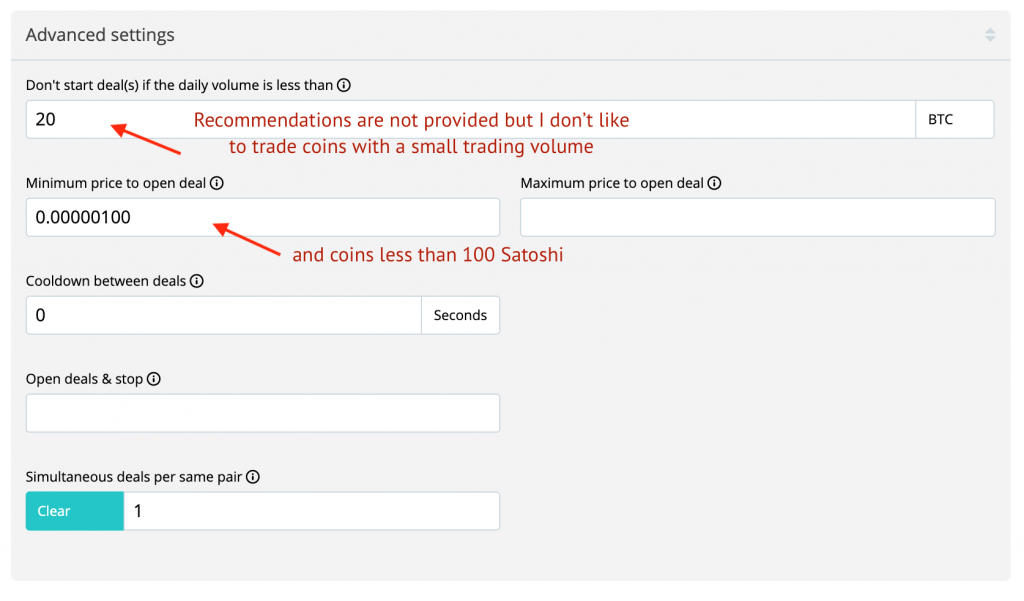
Task: Click info icon next to Minimum price
Action: [217, 184]
